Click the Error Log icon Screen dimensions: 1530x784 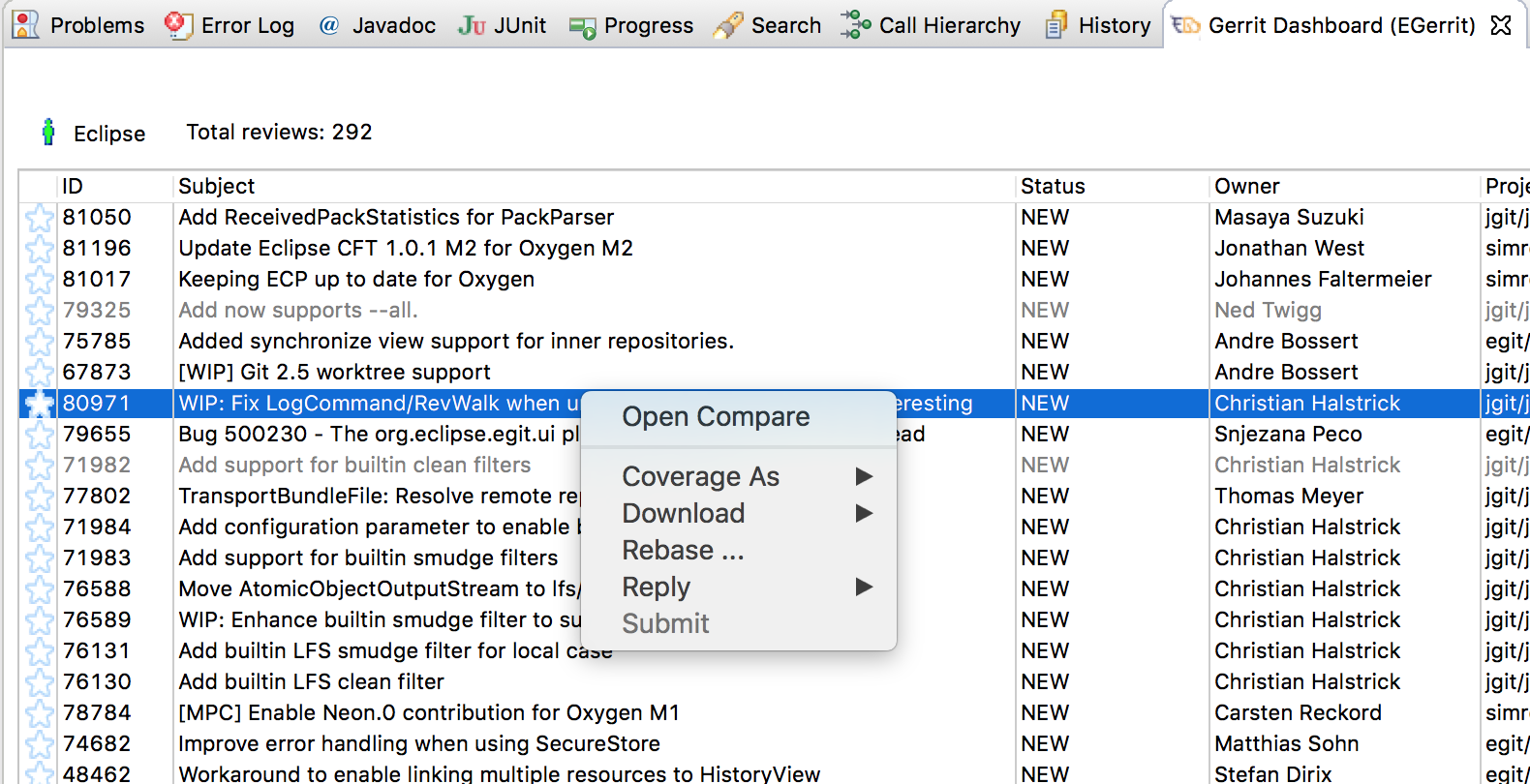pyautogui.click(x=178, y=24)
